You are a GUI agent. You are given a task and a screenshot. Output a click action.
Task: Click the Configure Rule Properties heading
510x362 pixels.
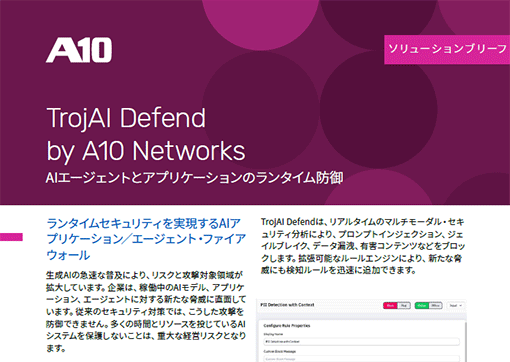tap(287, 326)
